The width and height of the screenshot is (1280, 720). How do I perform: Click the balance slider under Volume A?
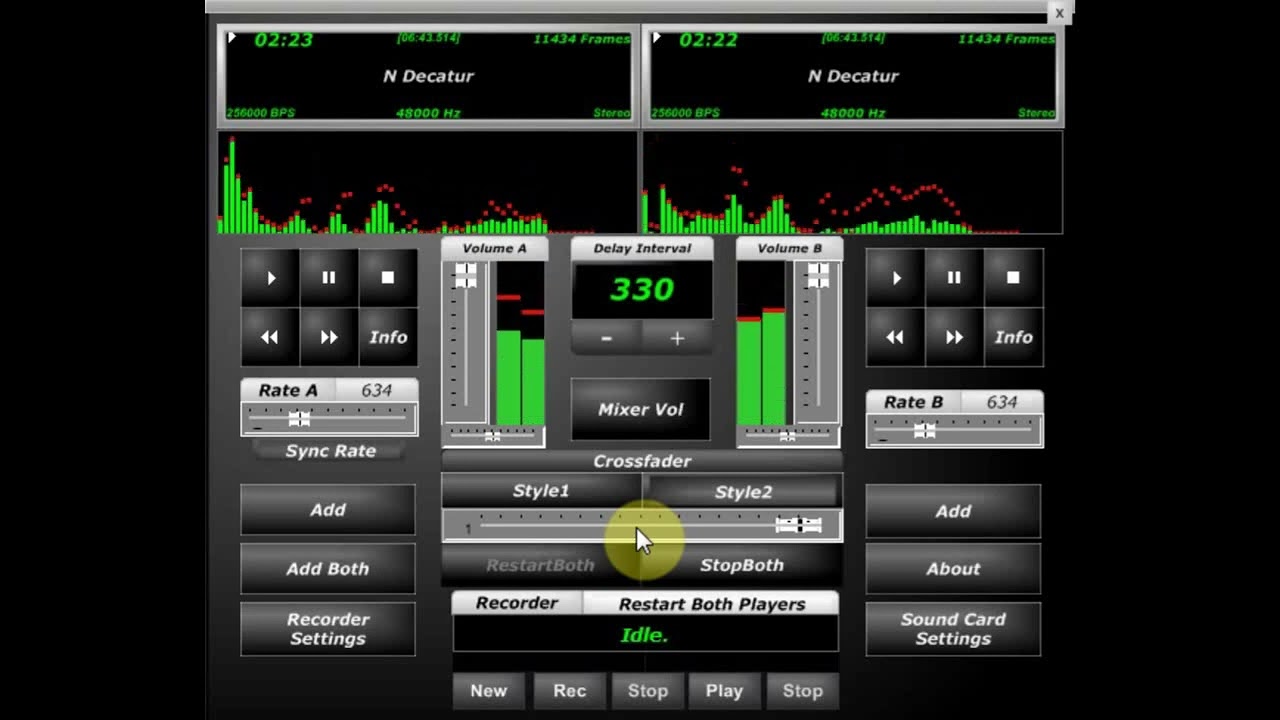tap(494, 435)
